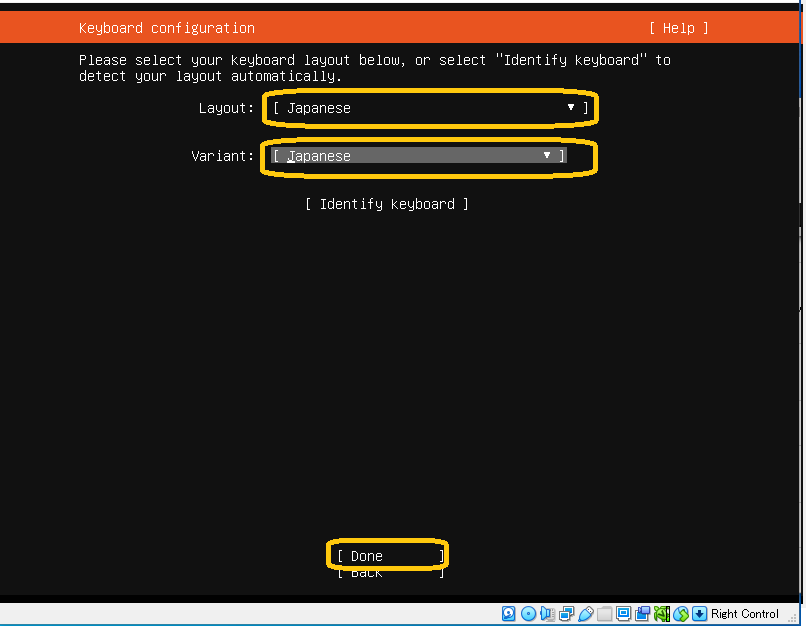Open the Help menu in the header
Image resolution: width=806 pixels, height=626 pixels.
pyautogui.click(x=678, y=28)
